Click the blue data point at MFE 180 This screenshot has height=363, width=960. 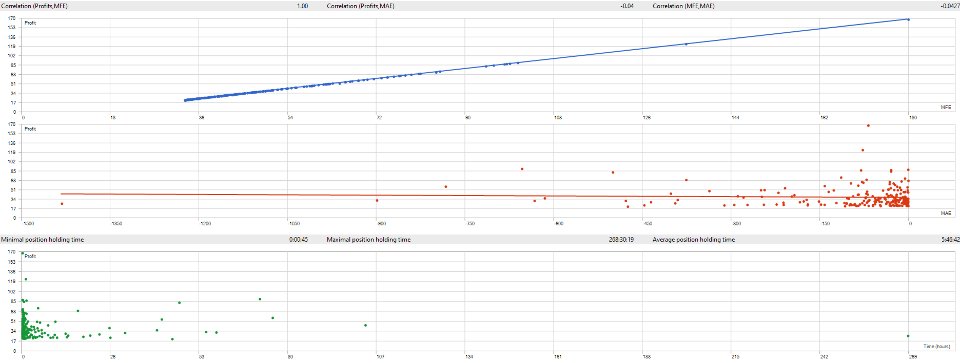[x=908, y=20]
